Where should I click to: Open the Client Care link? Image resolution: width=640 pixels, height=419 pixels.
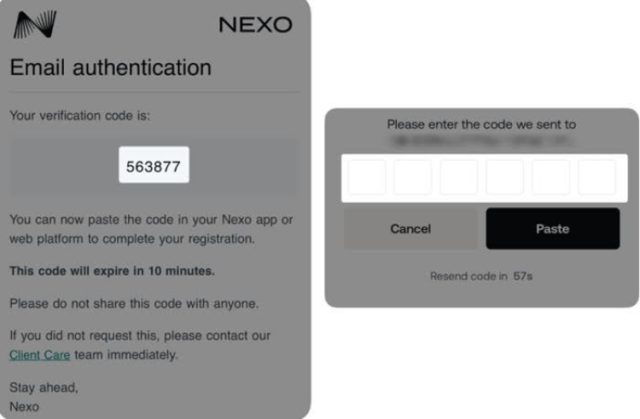tap(40, 354)
